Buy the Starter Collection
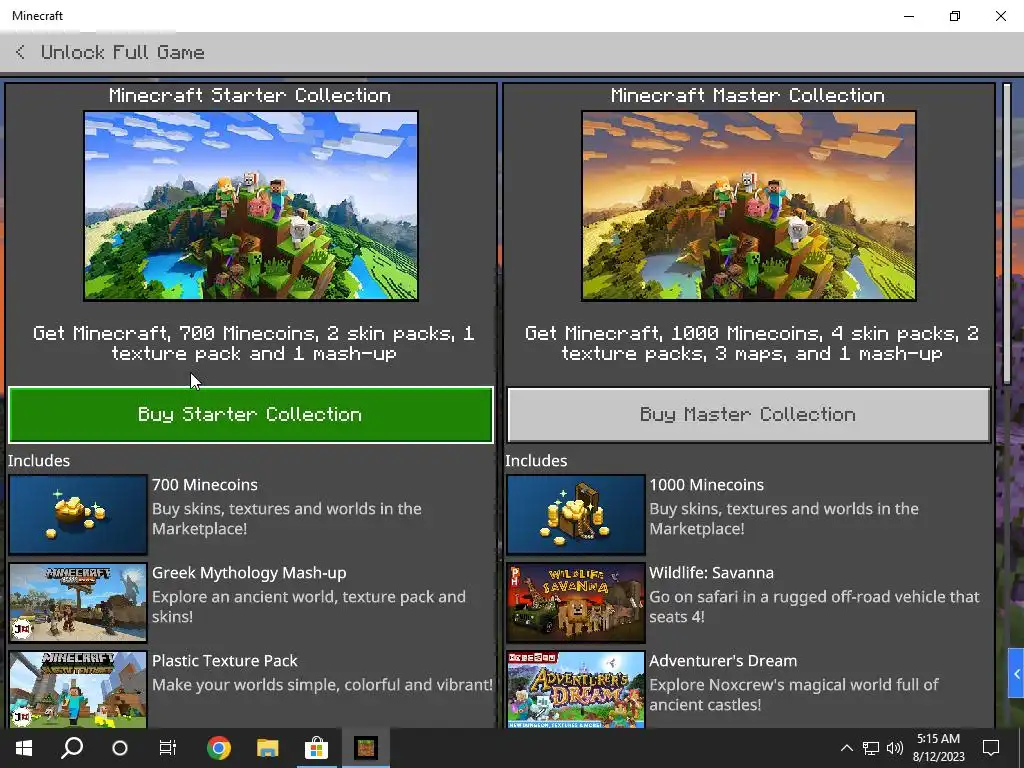The height and width of the screenshot is (768, 1024). [250, 415]
